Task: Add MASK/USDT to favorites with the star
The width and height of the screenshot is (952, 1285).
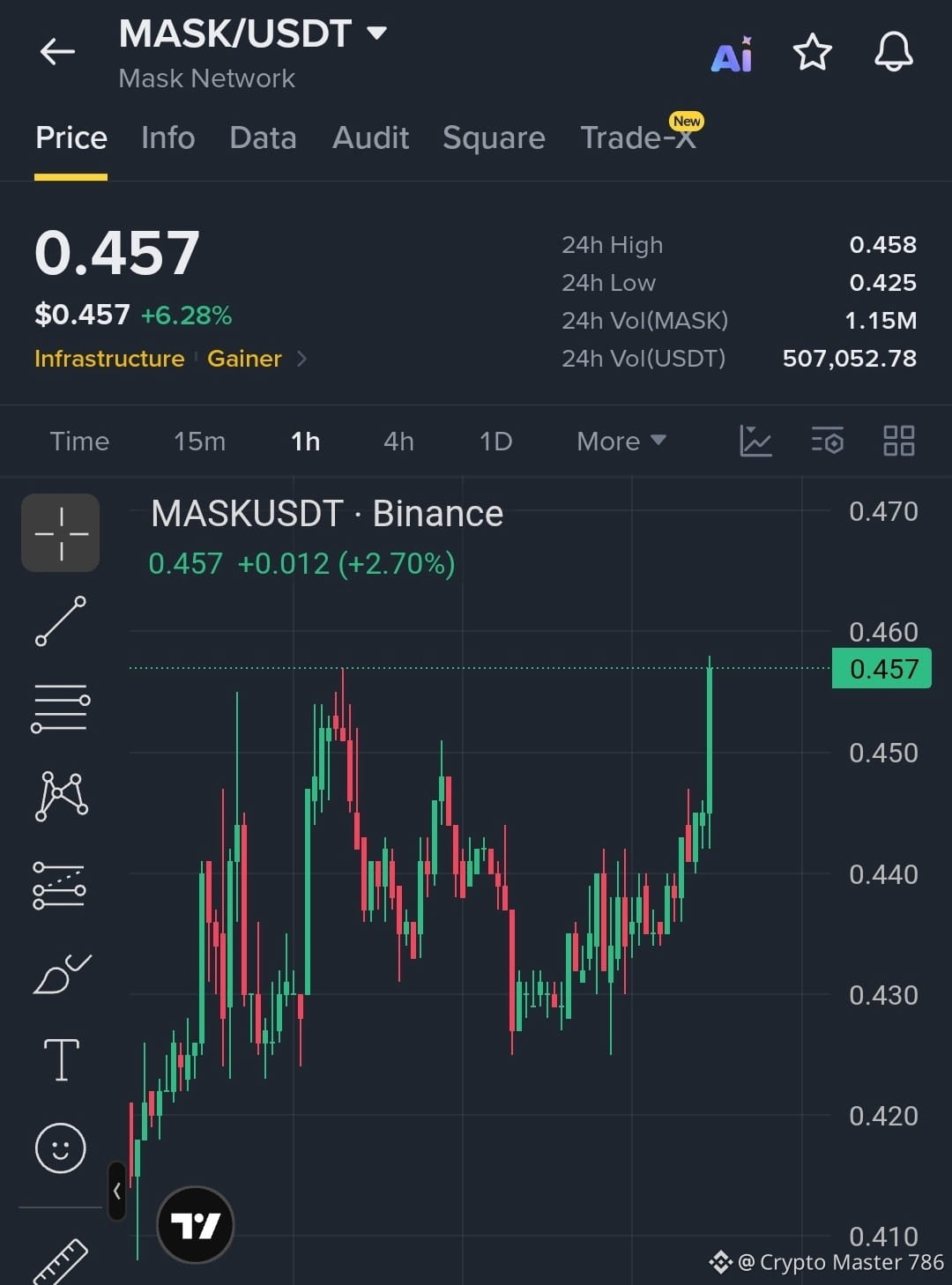Action: [x=812, y=52]
